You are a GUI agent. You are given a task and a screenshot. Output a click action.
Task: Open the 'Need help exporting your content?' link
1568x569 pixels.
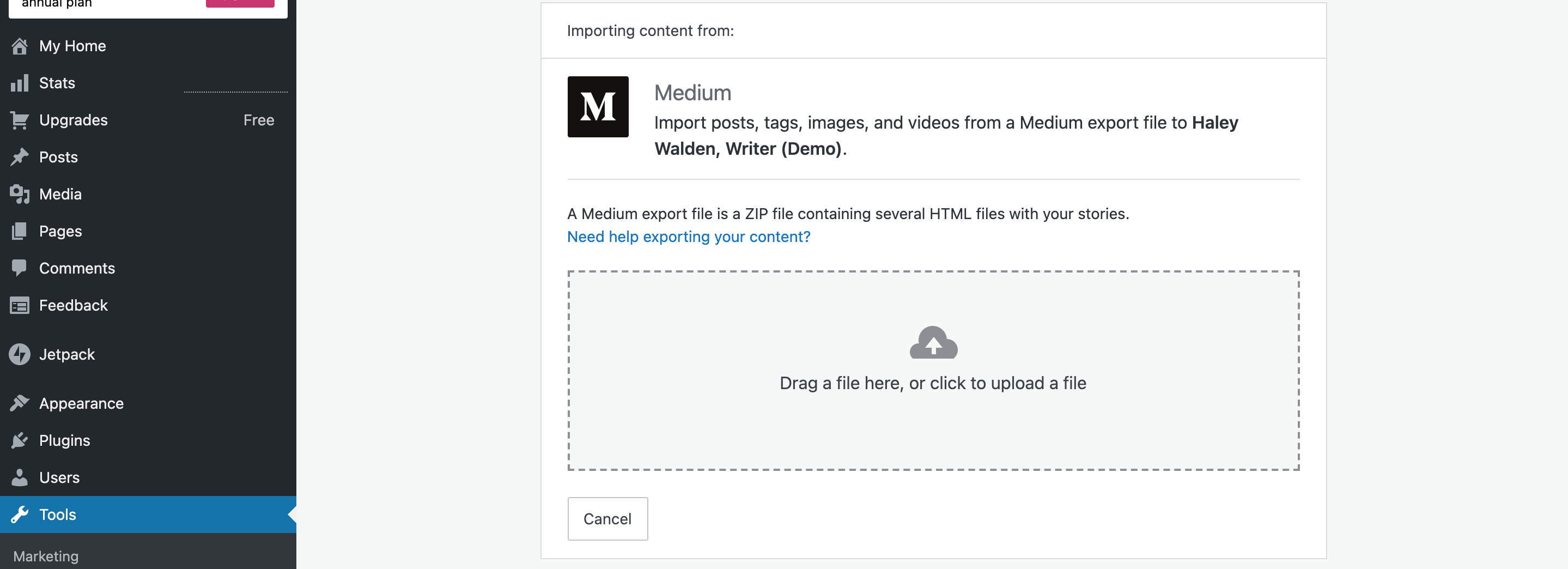pyautogui.click(x=689, y=237)
